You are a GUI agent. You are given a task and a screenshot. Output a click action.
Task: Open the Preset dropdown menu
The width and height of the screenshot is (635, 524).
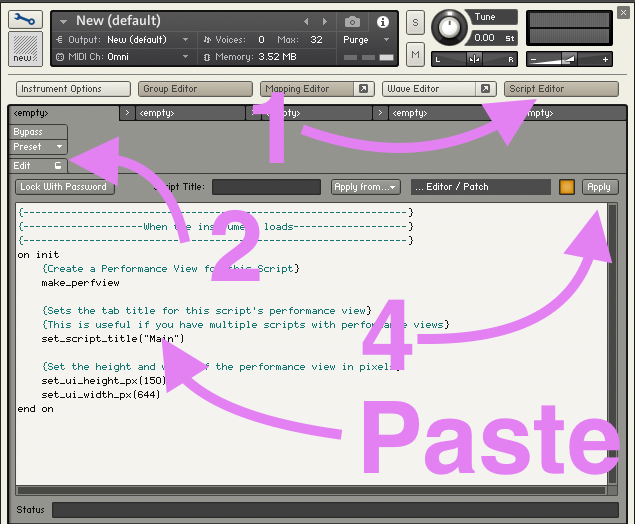pos(38,147)
